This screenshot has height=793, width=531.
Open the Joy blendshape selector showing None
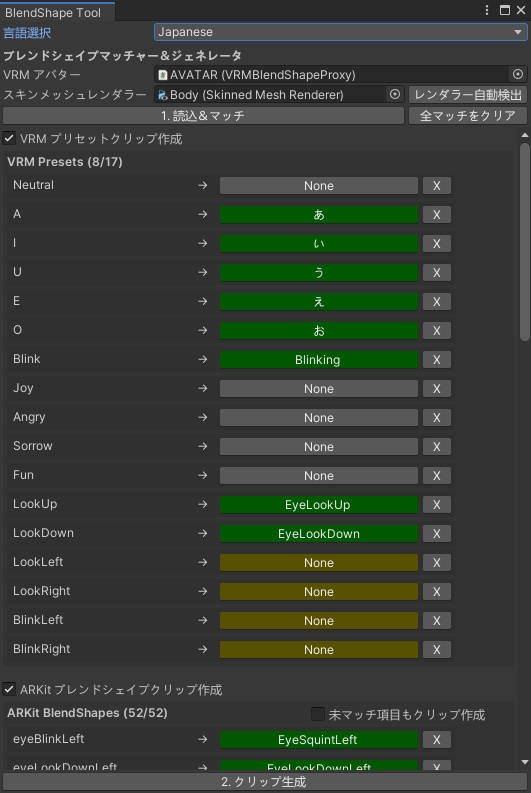coord(319,388)
